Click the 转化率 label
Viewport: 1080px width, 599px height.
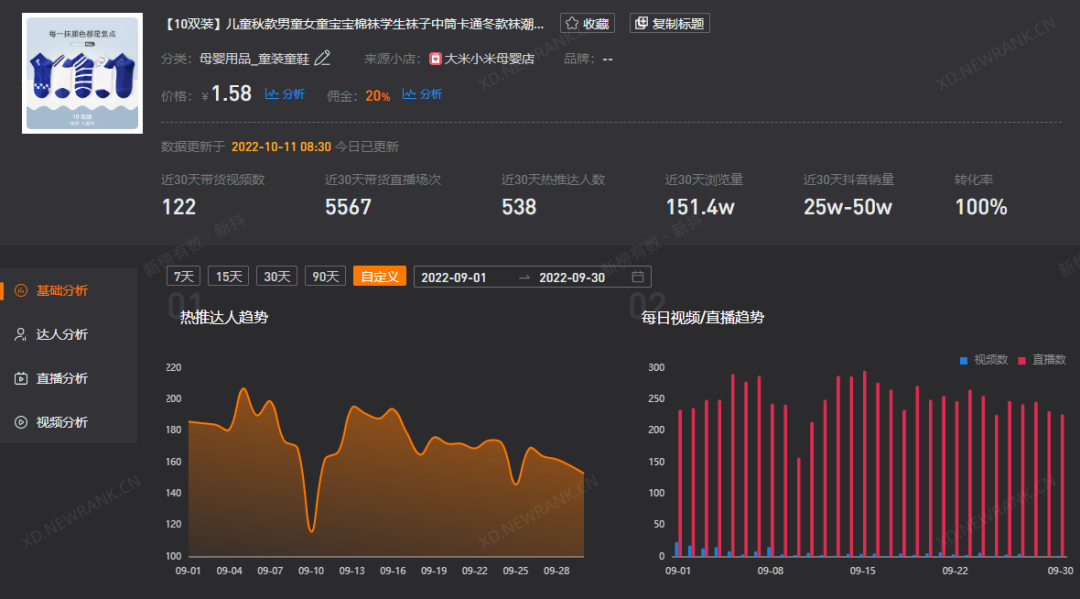point(973,180)
